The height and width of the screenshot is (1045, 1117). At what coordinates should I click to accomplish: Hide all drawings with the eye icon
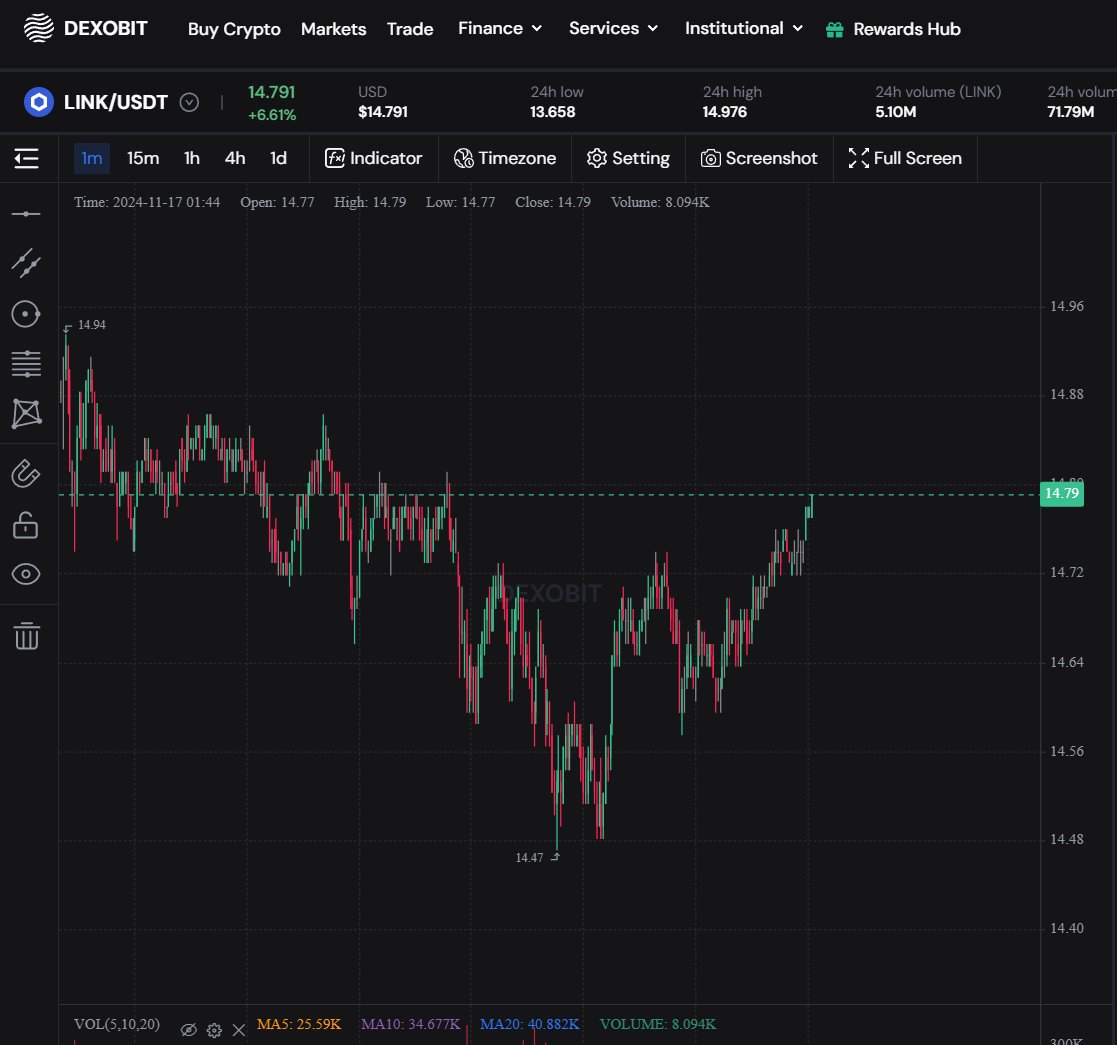(x=26, y=574)
